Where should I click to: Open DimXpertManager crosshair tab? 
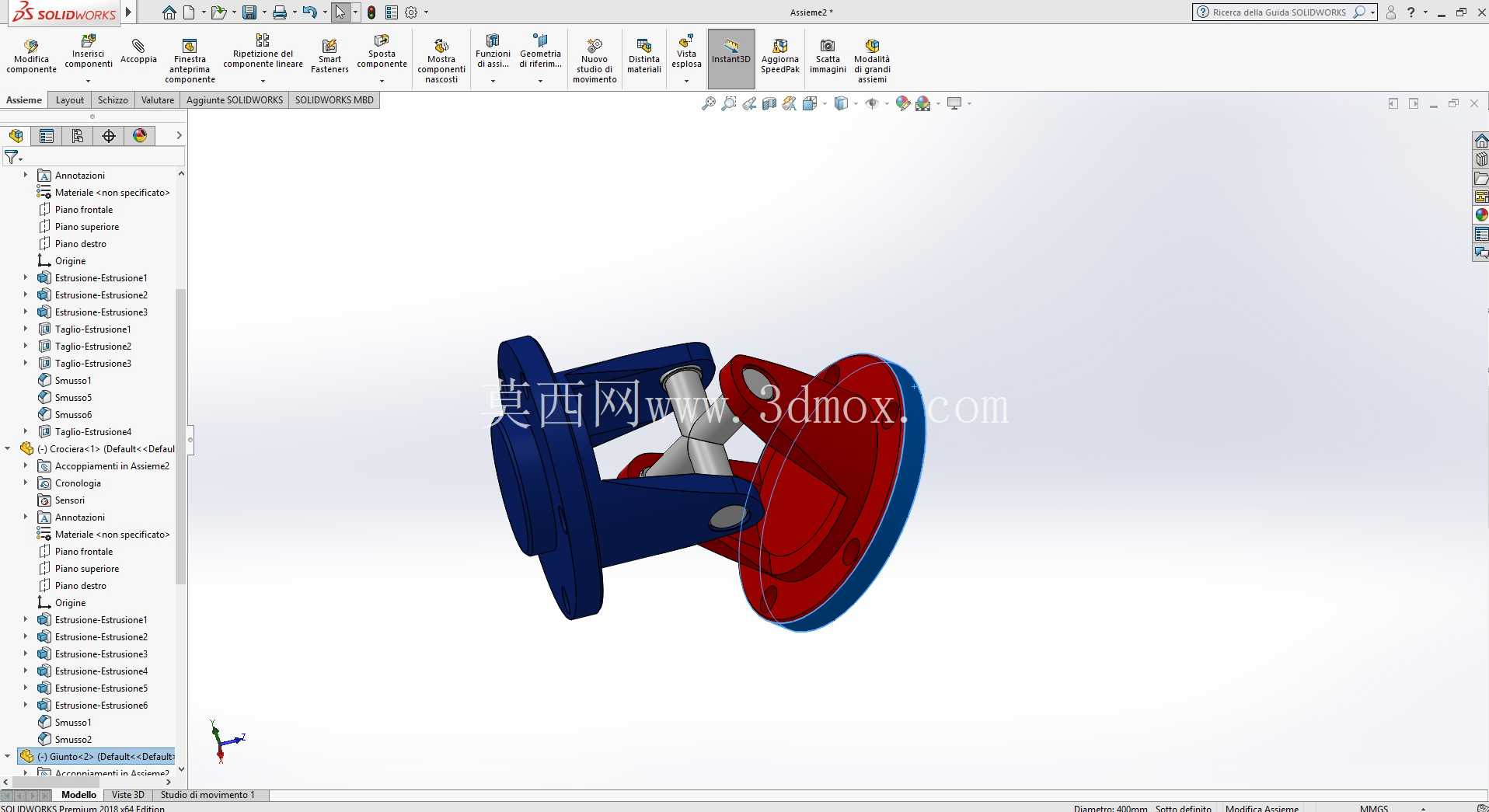pos(109,136)
